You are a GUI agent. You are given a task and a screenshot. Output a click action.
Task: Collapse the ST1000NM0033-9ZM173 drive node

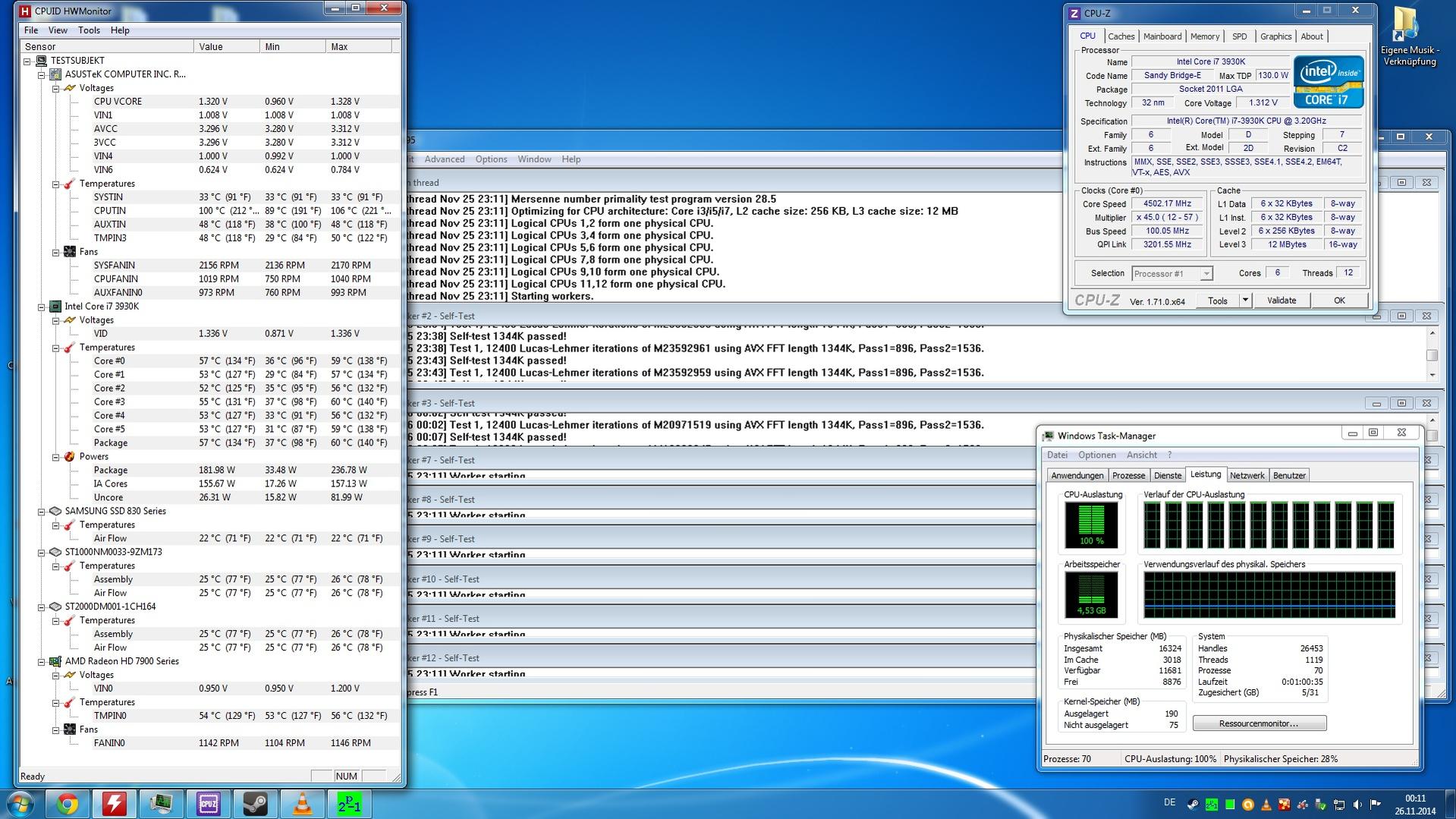click(x=42, y=552)
